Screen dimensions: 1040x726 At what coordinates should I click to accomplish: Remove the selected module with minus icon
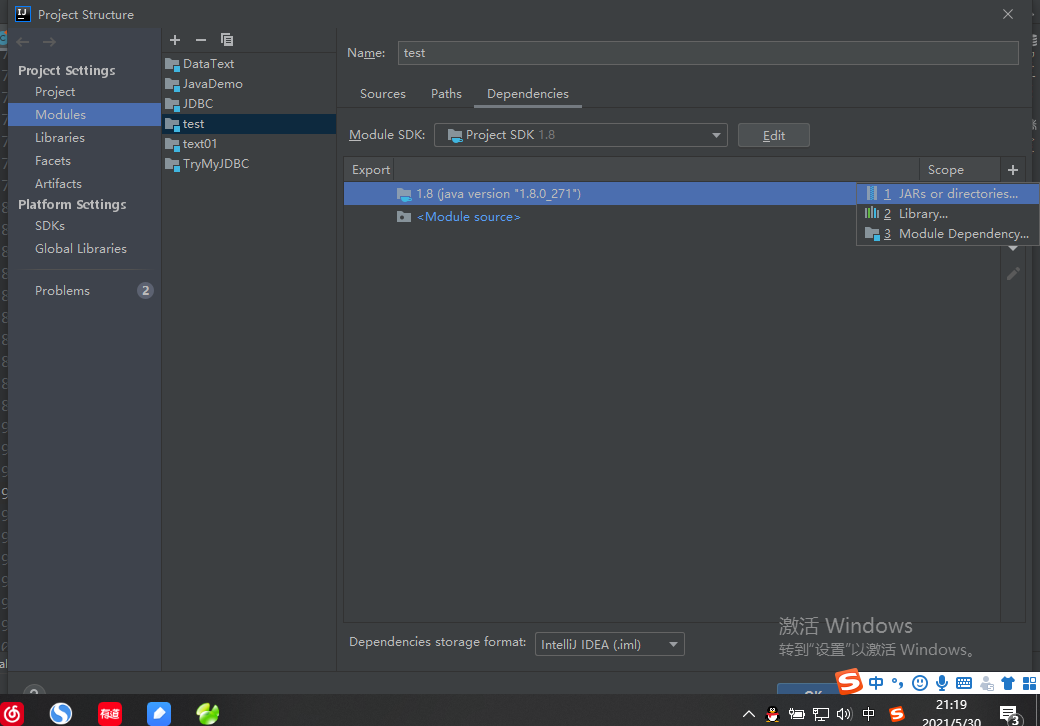click(201, 40)
